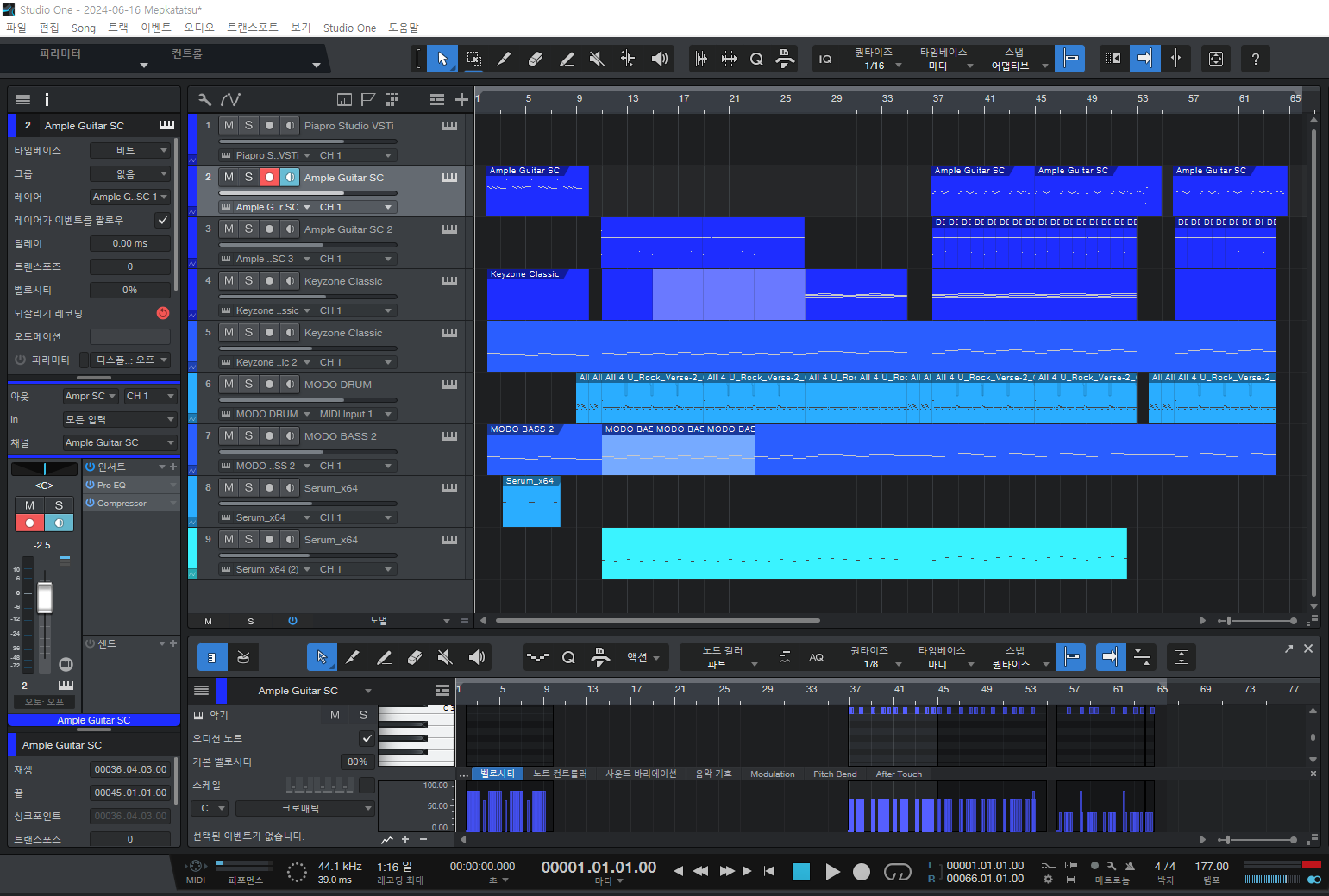Click Ample Guitar SC track volume slider

[x=308, y=192]
